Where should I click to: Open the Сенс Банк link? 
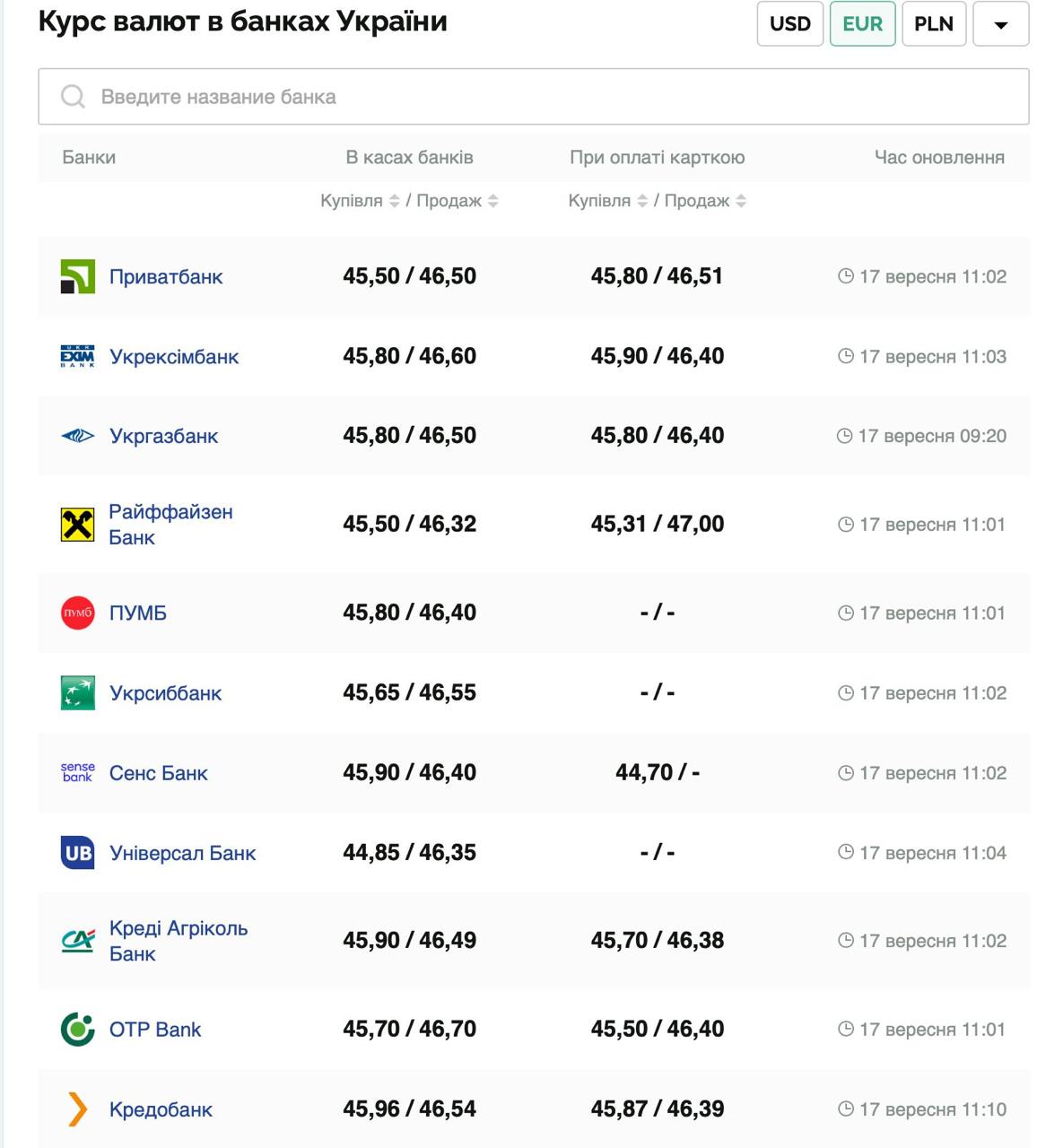coord(158,773)
